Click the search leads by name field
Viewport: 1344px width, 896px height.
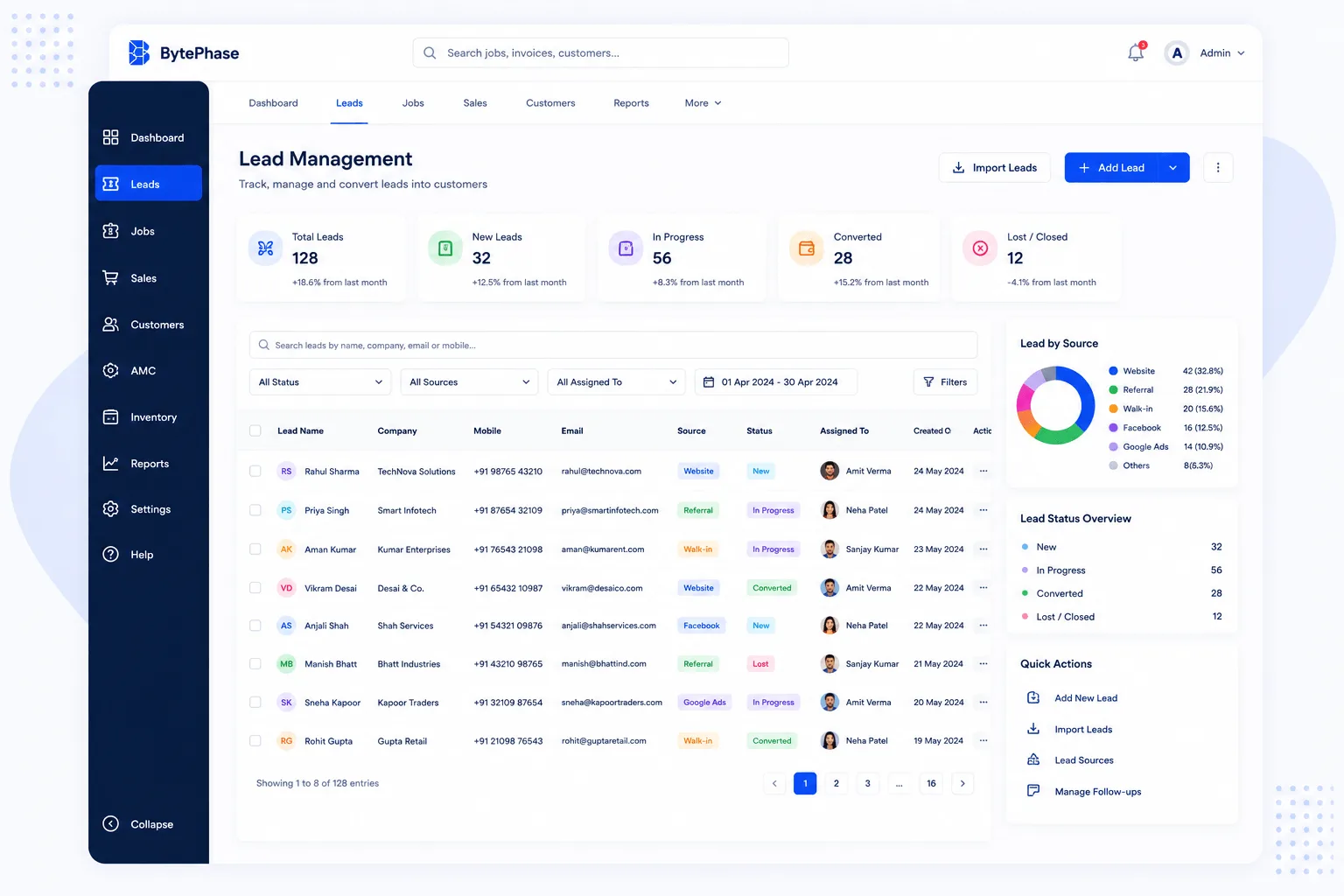tap(613, 345)
